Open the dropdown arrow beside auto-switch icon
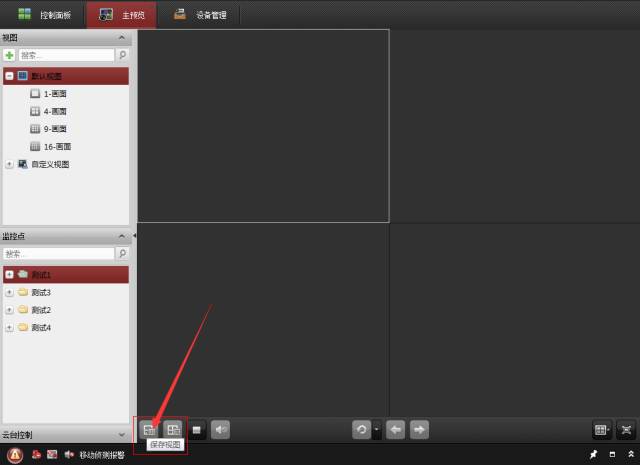 (x=377, y=429)
